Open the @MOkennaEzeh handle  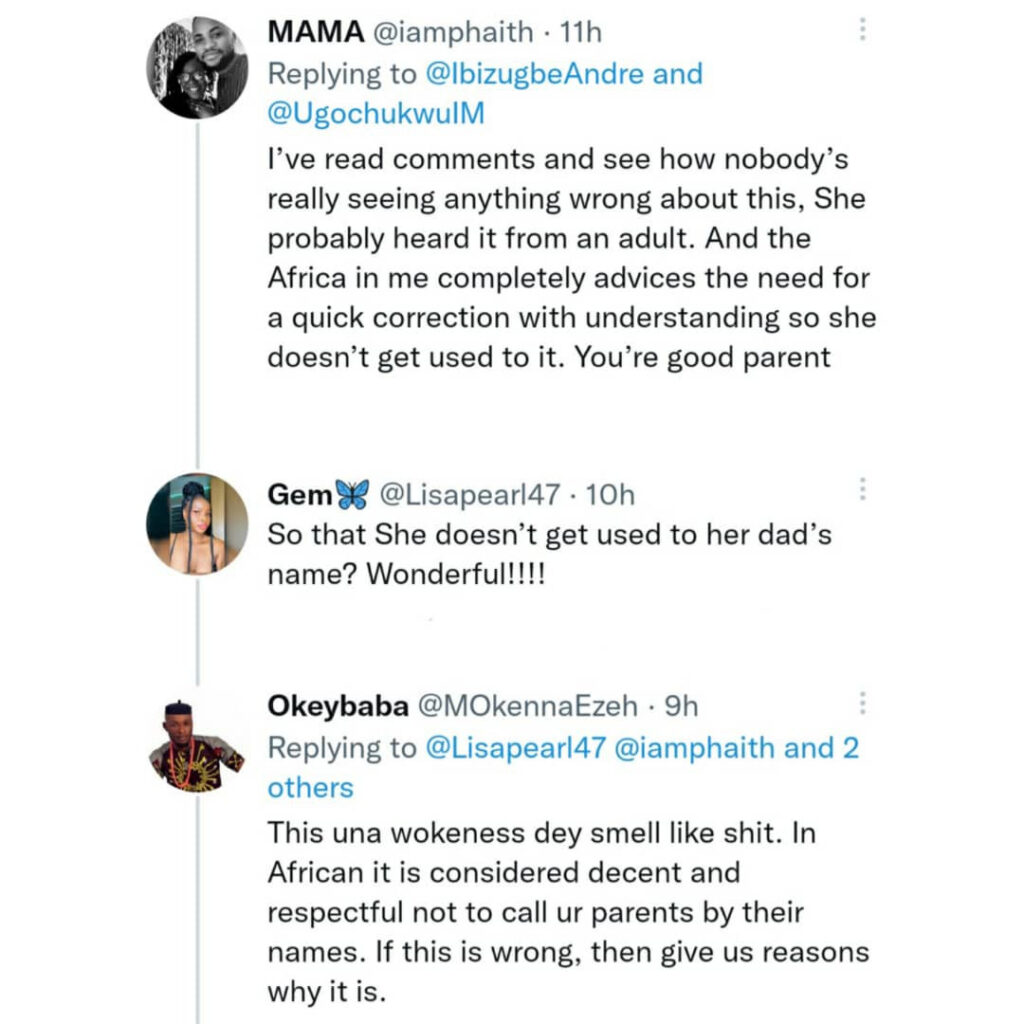click(528, 707)
